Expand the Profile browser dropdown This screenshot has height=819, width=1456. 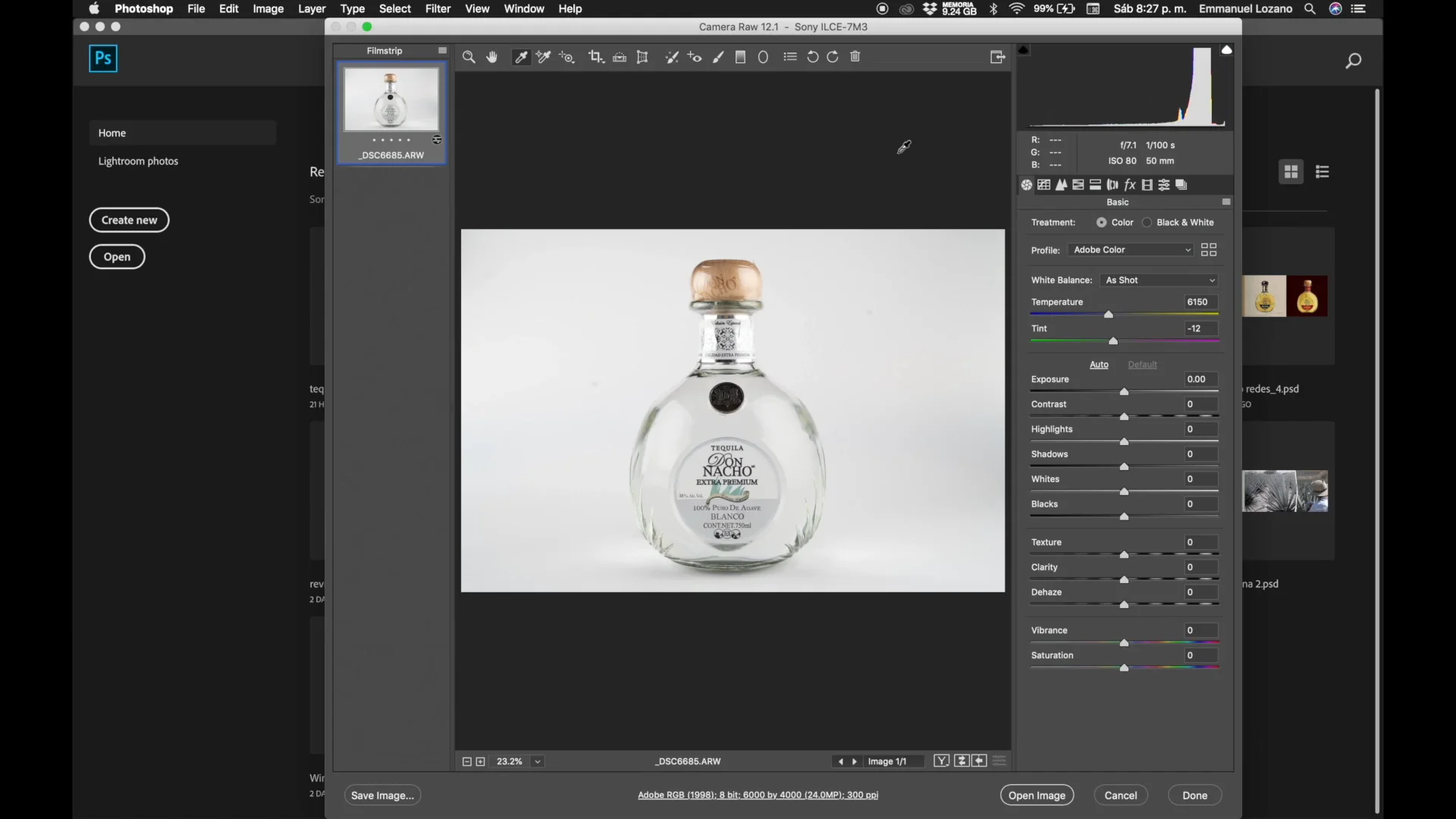1208,249
